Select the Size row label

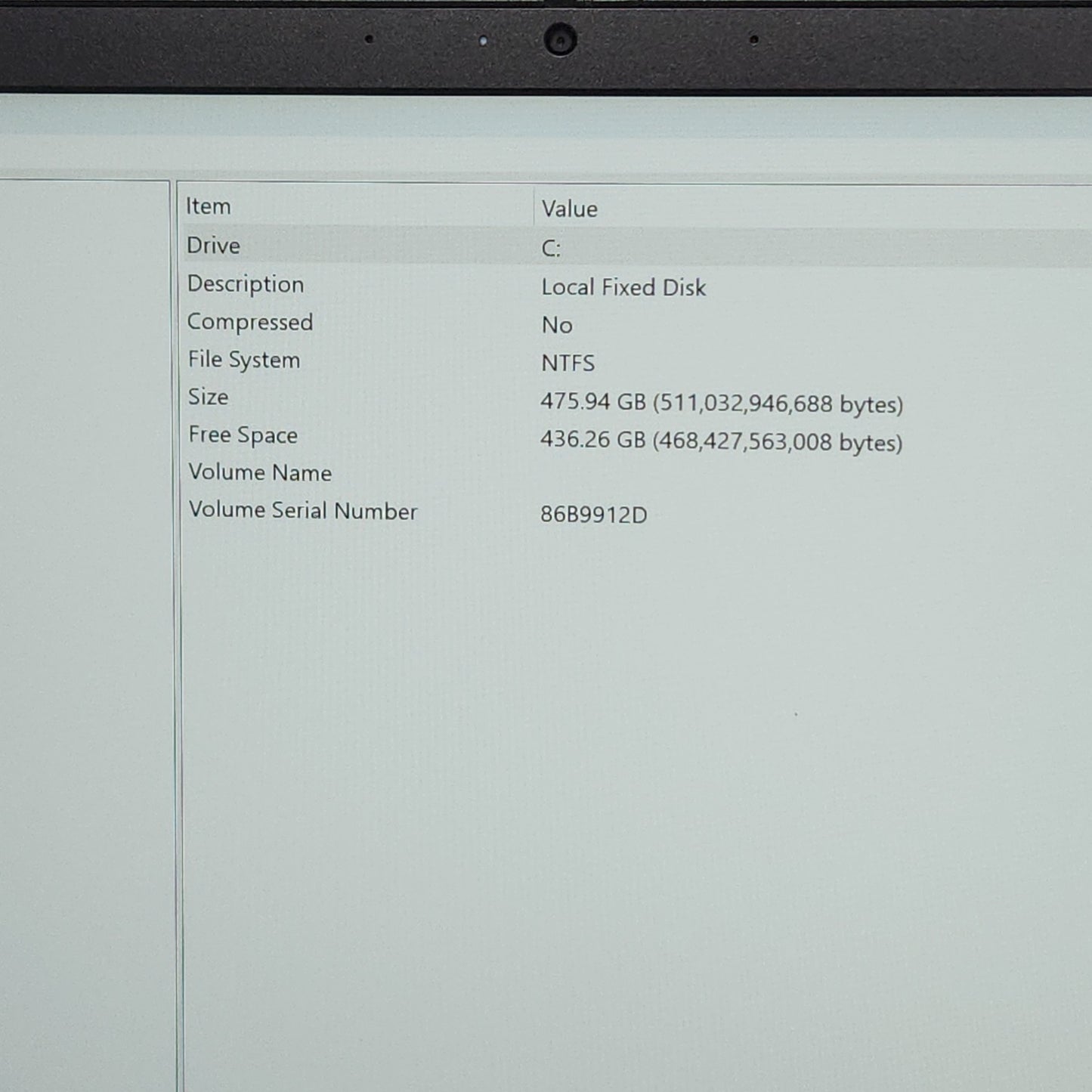(209, 397)
